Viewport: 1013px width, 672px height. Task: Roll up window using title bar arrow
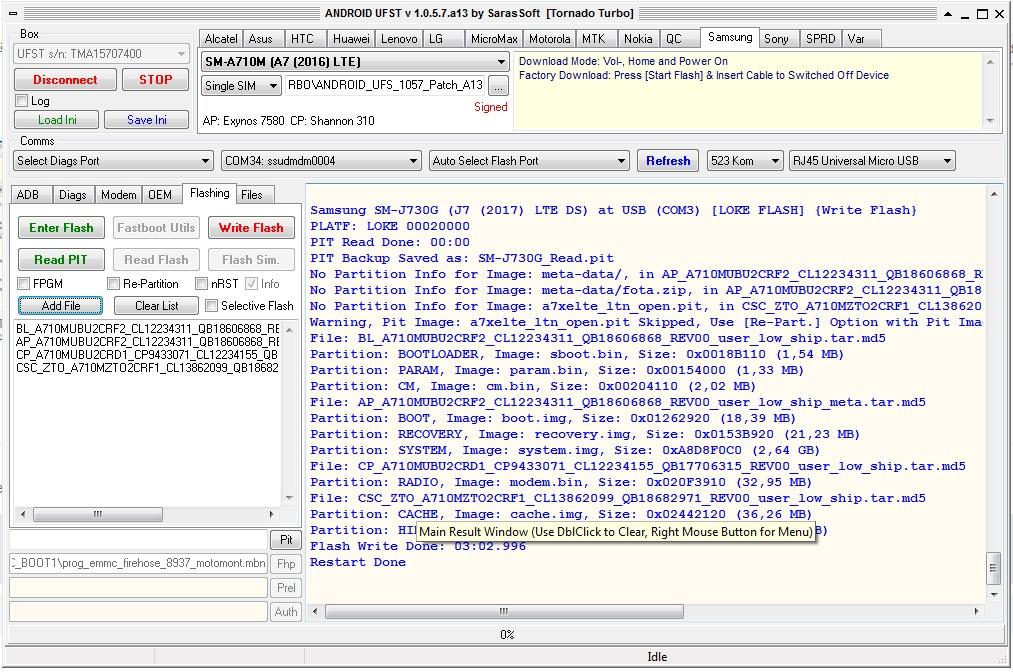(948, 14)
